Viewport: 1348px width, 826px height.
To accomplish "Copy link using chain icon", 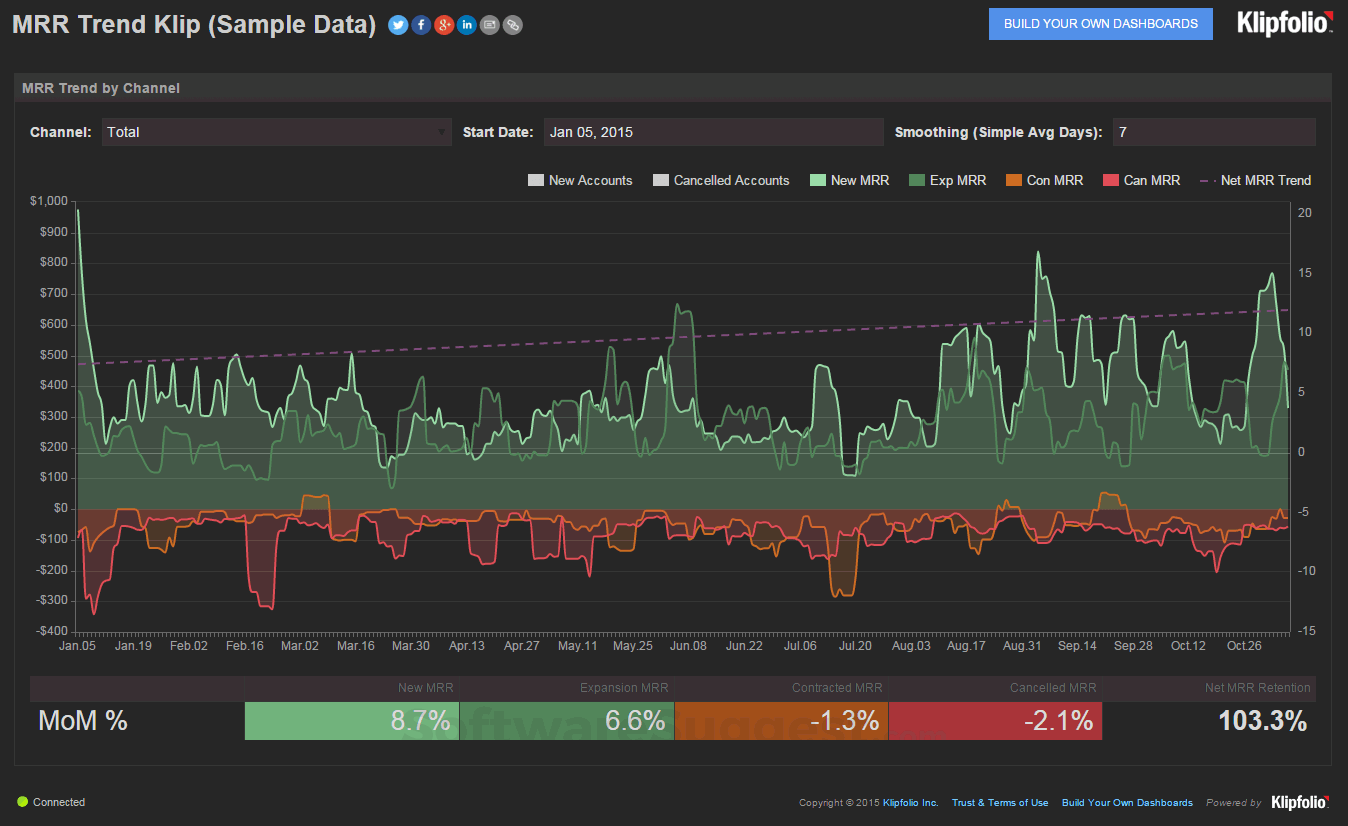I will pyautogui.click(x=513, y=25).
